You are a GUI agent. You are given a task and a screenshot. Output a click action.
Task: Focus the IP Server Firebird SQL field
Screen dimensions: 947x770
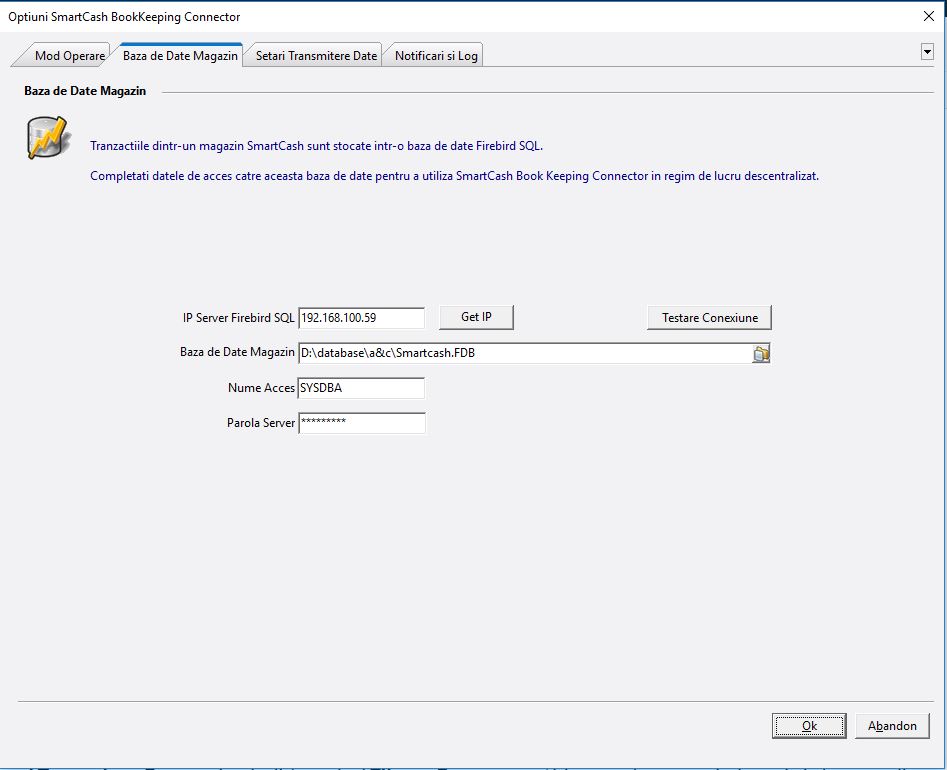click(361, 318)
